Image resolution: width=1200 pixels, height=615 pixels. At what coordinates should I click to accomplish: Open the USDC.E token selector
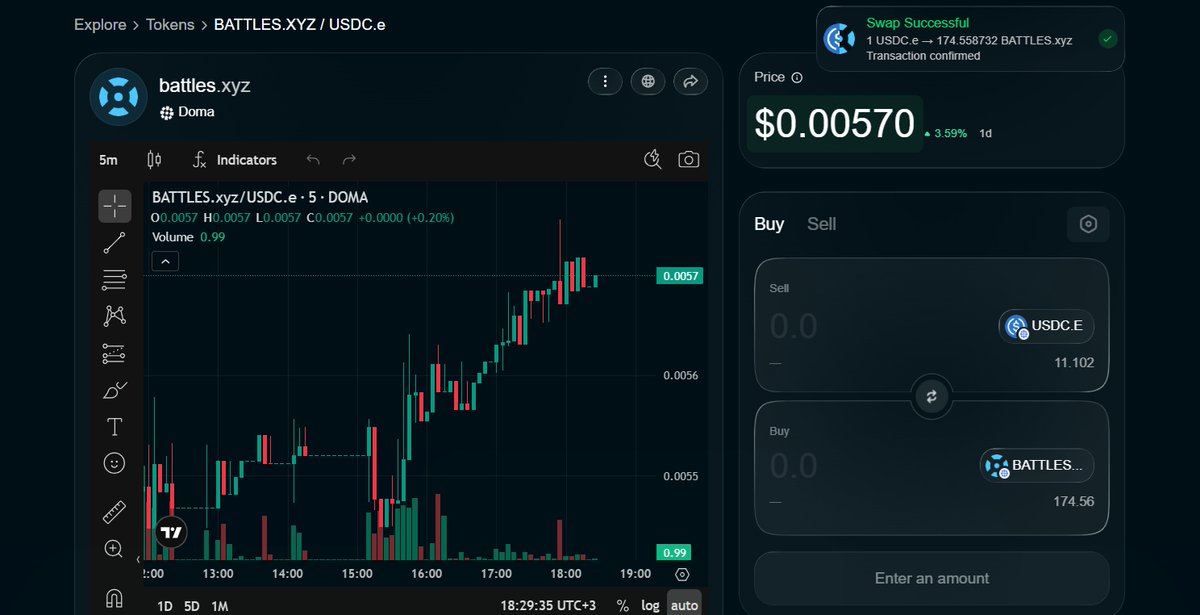(x=1046, y=326)
